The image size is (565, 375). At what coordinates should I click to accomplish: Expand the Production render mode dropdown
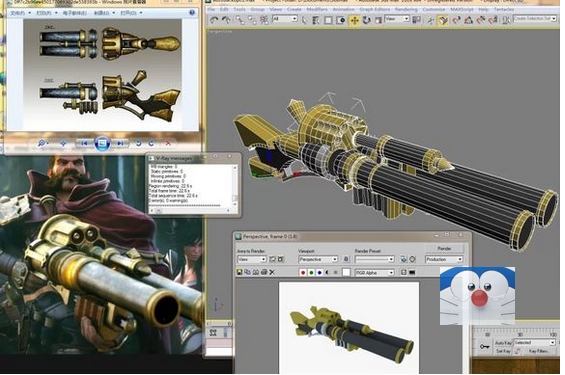click(x=444, y=259)
